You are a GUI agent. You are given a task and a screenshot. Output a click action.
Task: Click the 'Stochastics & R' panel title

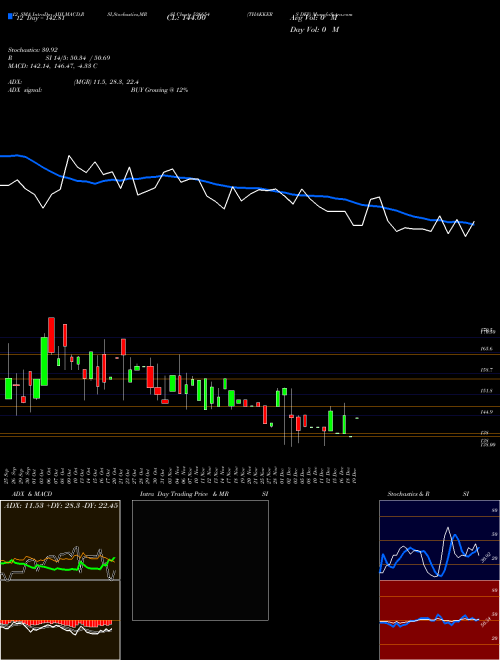pyautogui.click(x=409, y=494)
